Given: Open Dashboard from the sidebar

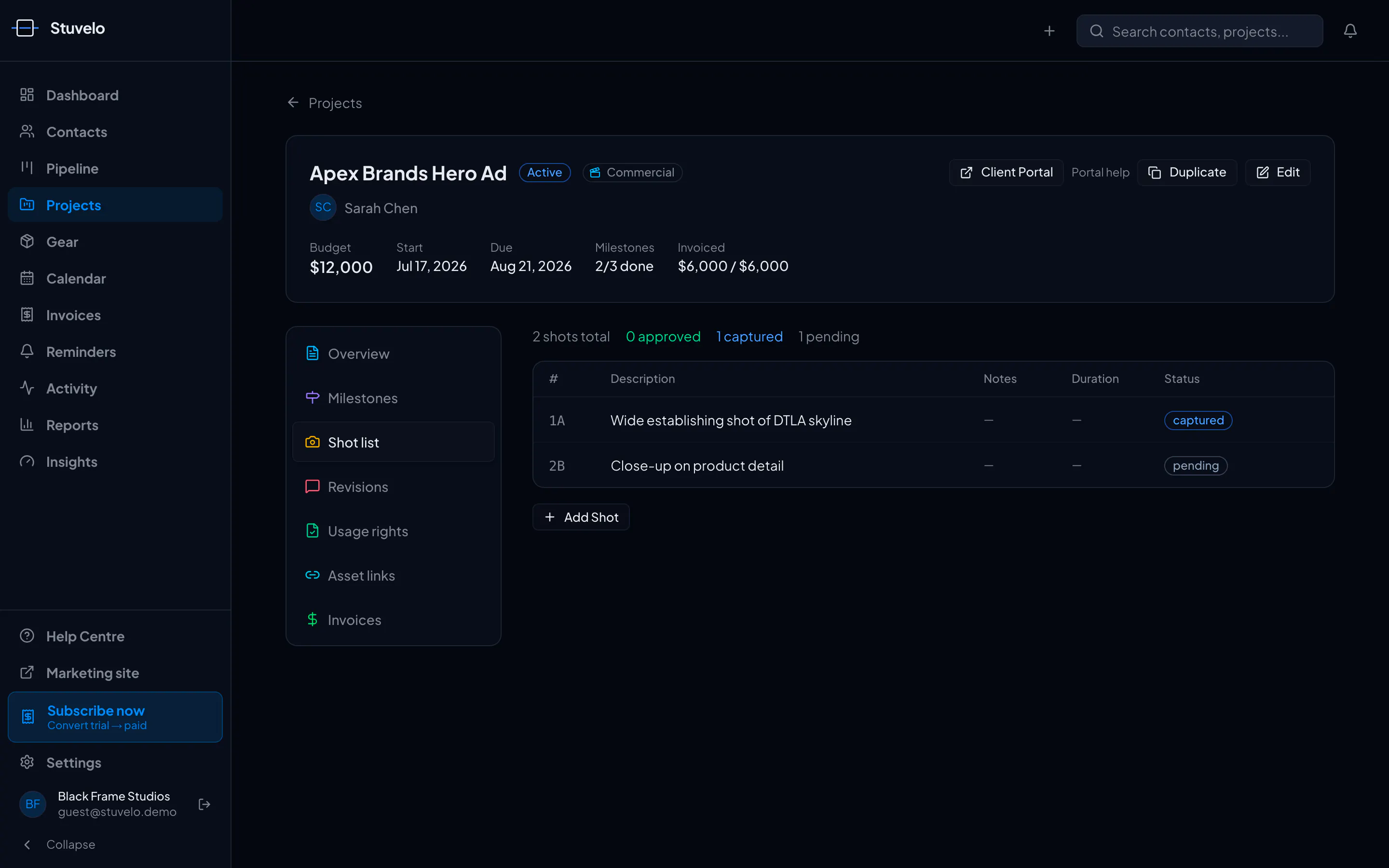Looking at the screenshot, I should pyautogui.click(x=115, y=95).
